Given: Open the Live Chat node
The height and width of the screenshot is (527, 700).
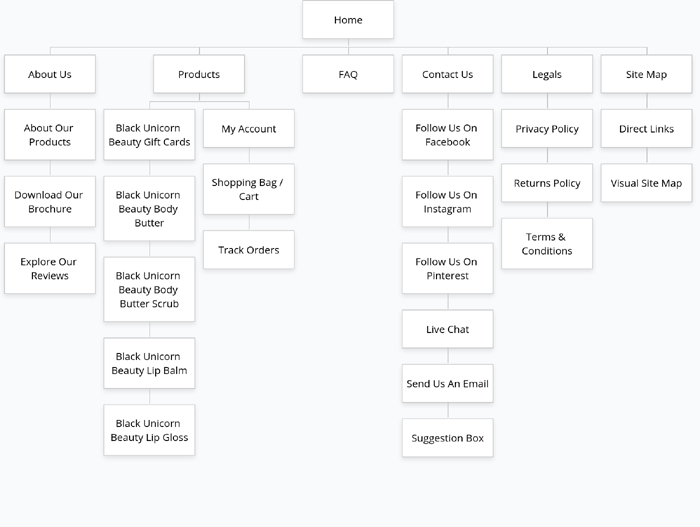Looking at the screenshot, I should tap(447, 329).
